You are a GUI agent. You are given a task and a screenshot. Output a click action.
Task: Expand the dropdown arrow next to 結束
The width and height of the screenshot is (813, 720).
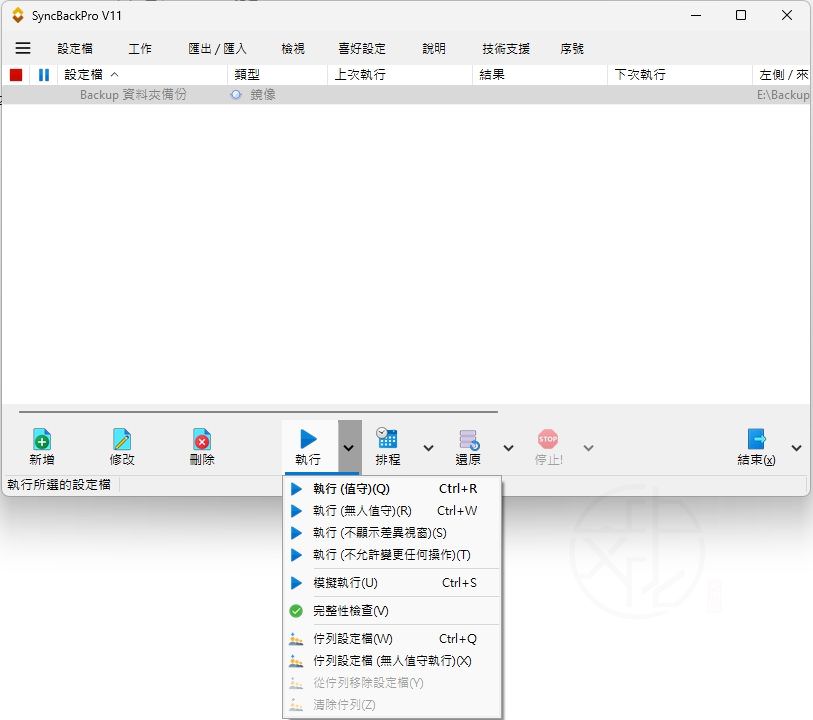(796, 448)
